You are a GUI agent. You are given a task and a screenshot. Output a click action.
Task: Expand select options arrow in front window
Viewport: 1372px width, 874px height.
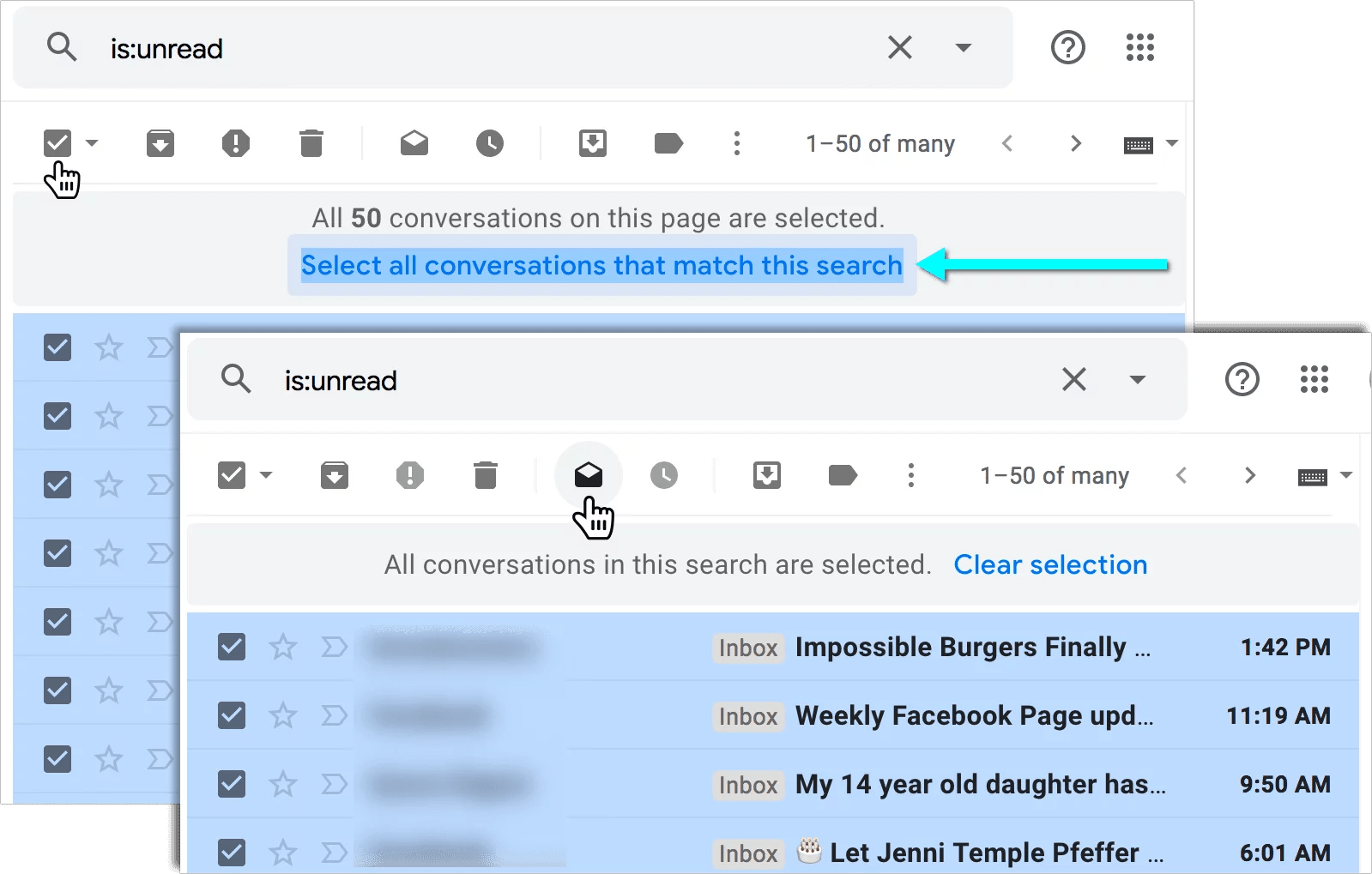click(x=266, y=475)
